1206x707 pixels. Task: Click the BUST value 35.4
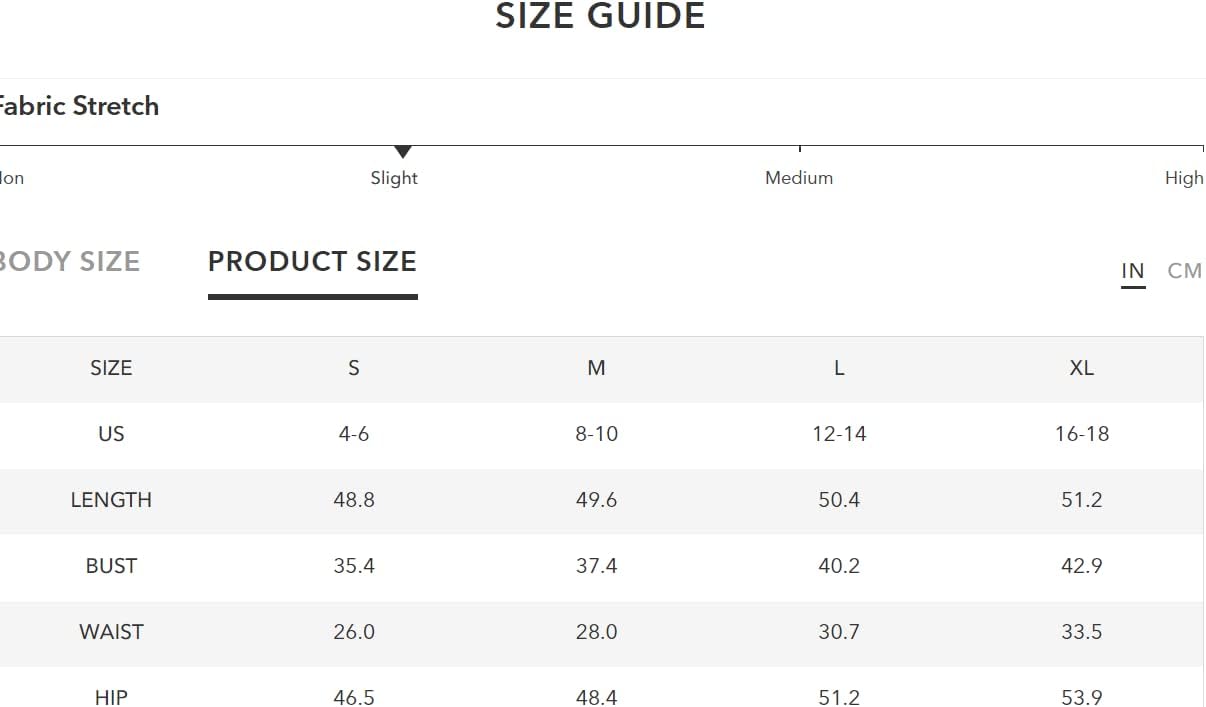[x=354, y=566]
